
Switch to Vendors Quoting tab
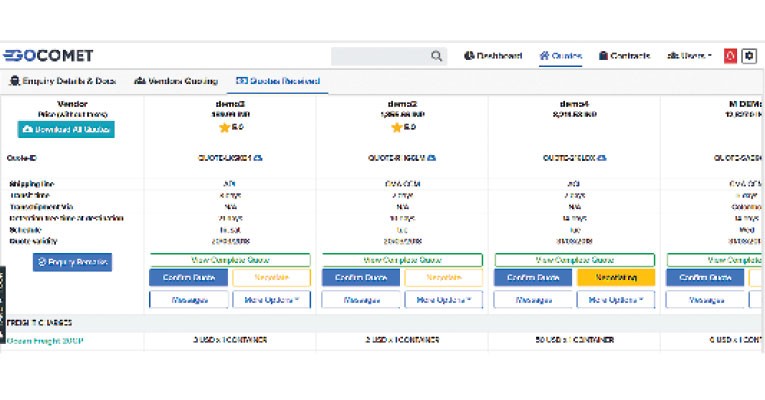point(176,81)
